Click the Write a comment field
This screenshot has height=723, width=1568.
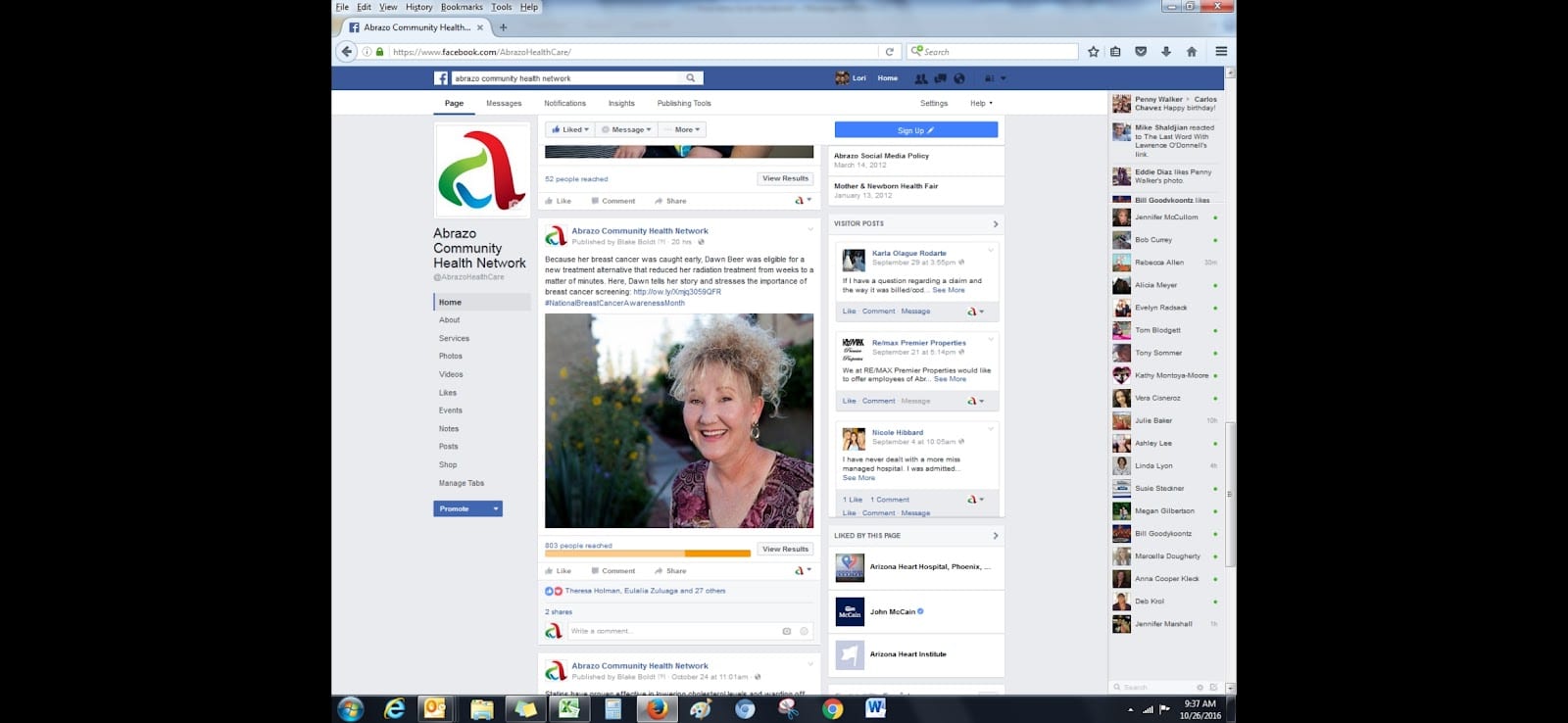click(691, 632)
